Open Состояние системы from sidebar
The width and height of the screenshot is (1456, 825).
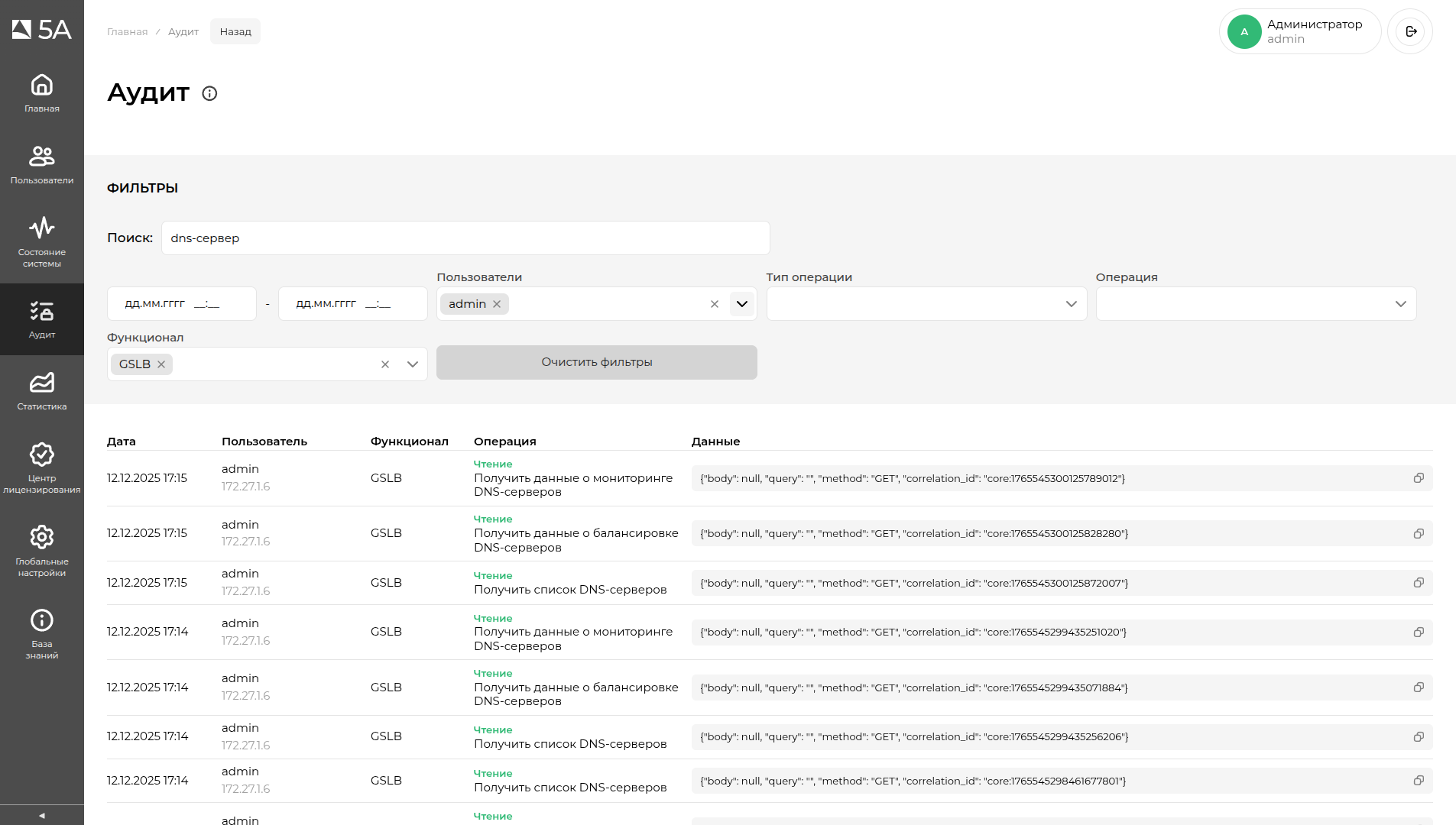41,241
